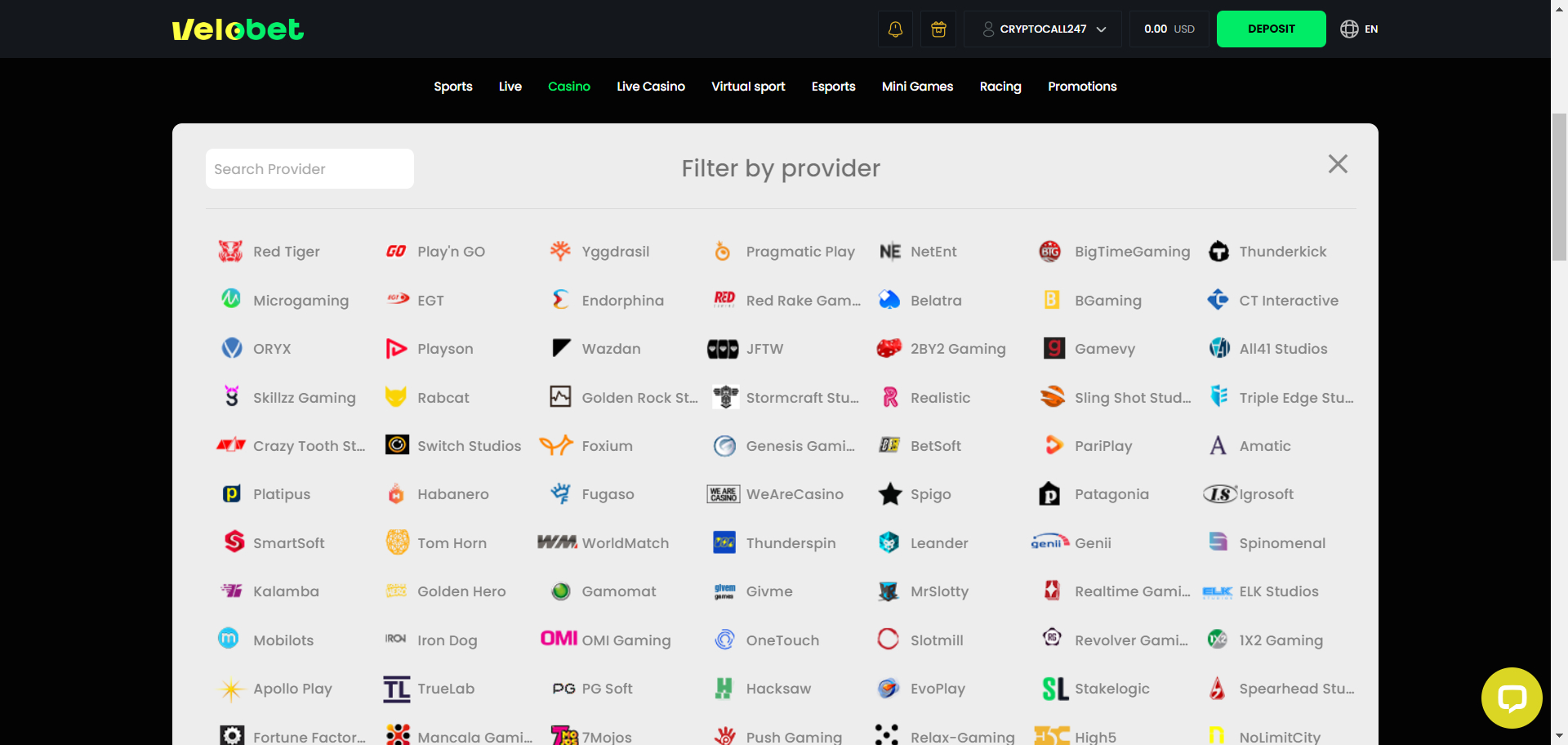Expand the CRYPTOCALL247 account dropdown
This screenshot has height=745, width=1568.
click(x=1043, y=29)
